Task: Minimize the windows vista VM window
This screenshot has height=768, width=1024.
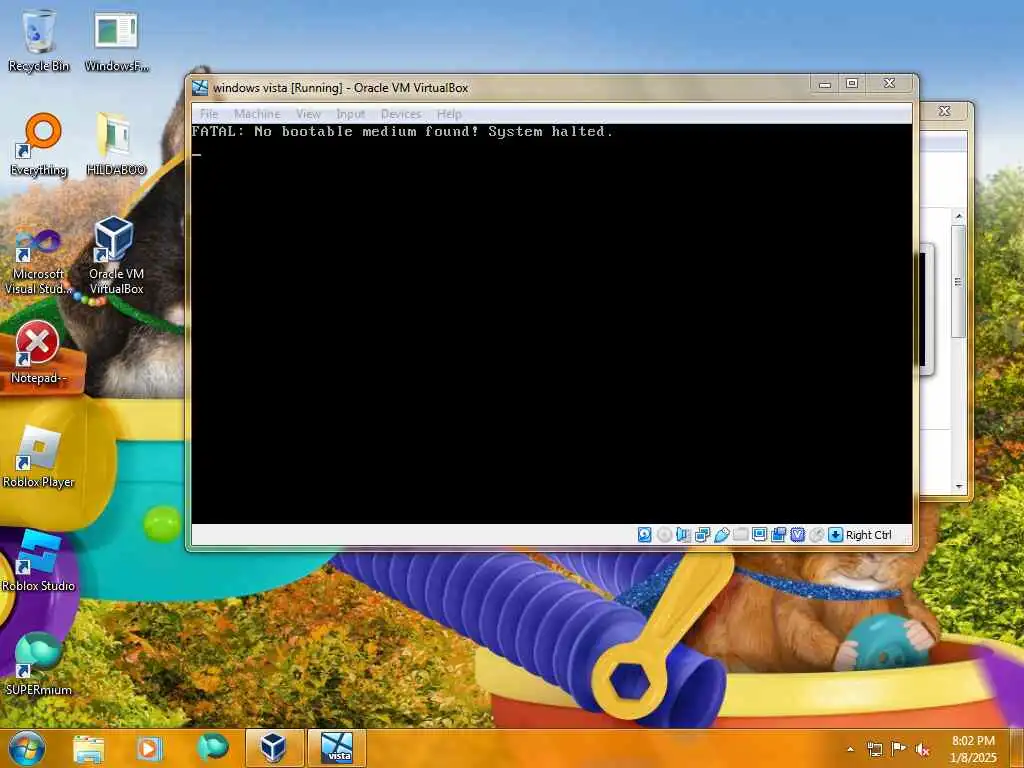Action: [x=825, y=84]
